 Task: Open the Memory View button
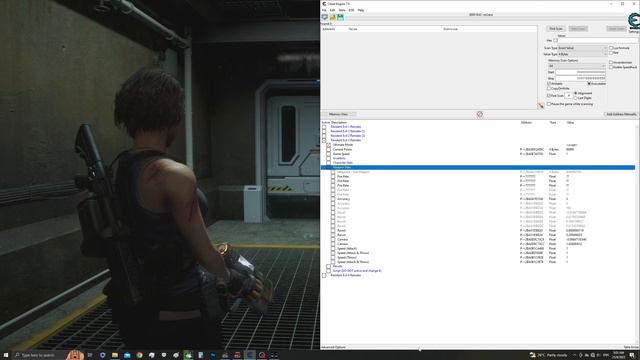(338, 114)
